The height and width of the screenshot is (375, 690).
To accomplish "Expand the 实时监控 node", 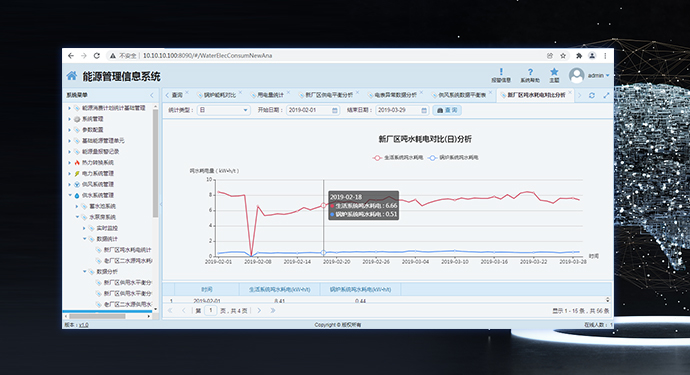I will point(84,228).
